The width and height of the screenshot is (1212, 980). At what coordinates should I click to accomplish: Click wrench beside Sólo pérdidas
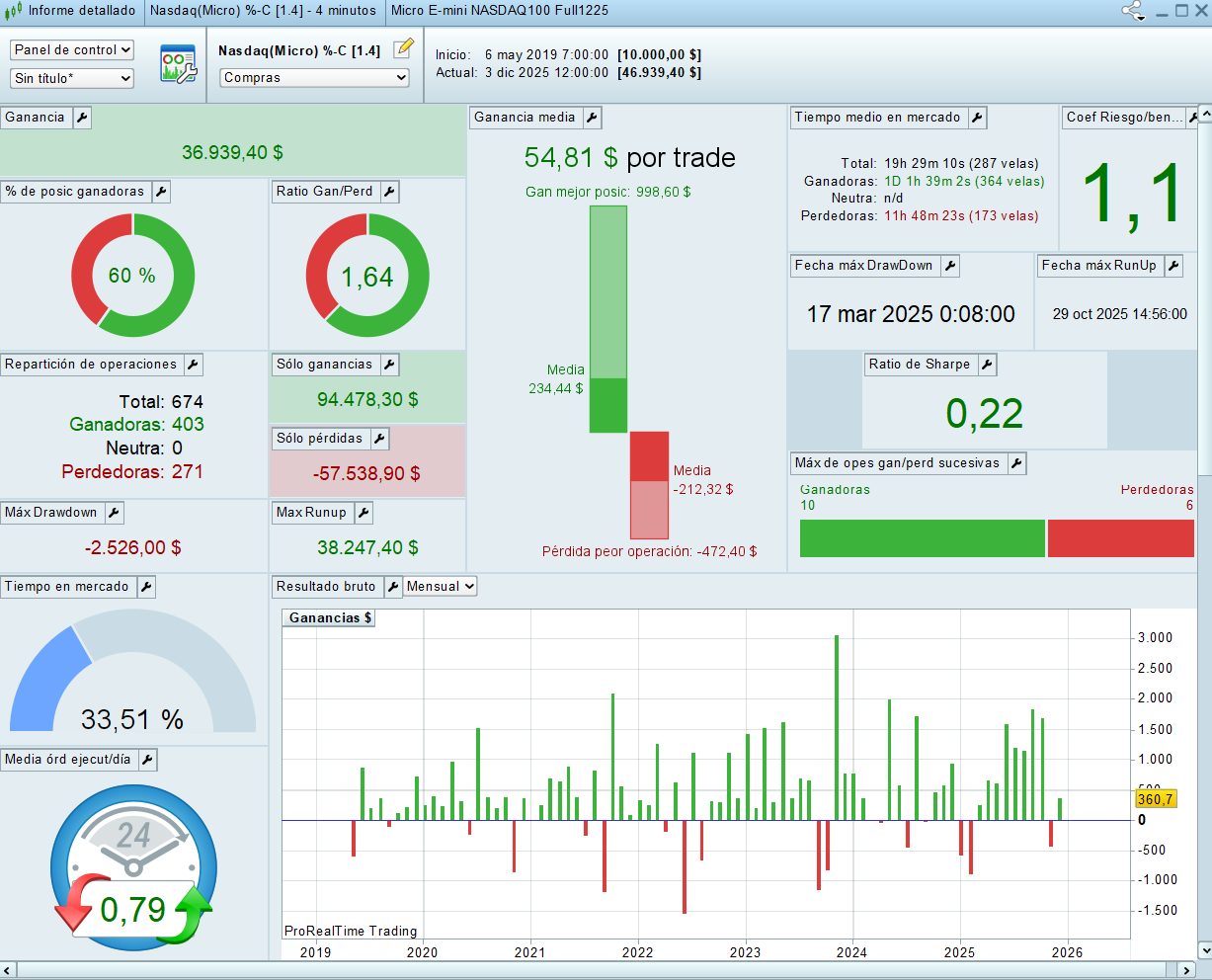[x=379, y=439]
